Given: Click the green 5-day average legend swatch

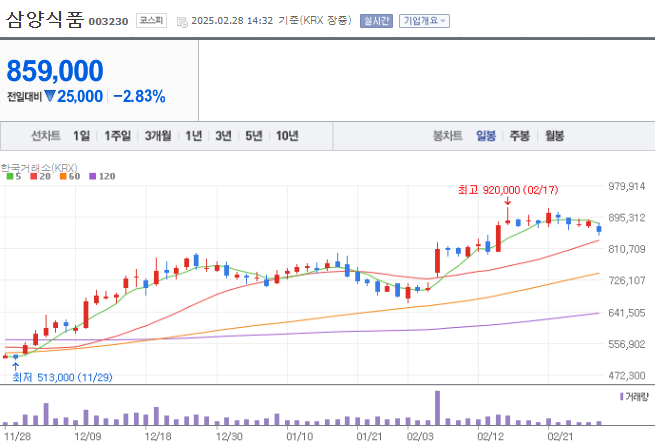Looking at the screenshot, I should tap(10, 176).
